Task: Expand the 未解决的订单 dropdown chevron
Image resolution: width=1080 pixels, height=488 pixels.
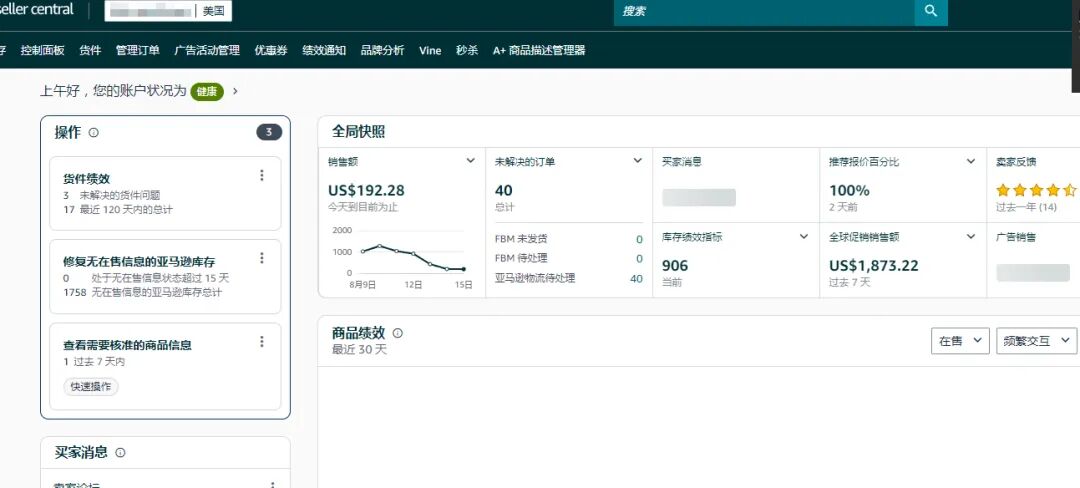Action: pyautogui.click(x=638, y=161)
